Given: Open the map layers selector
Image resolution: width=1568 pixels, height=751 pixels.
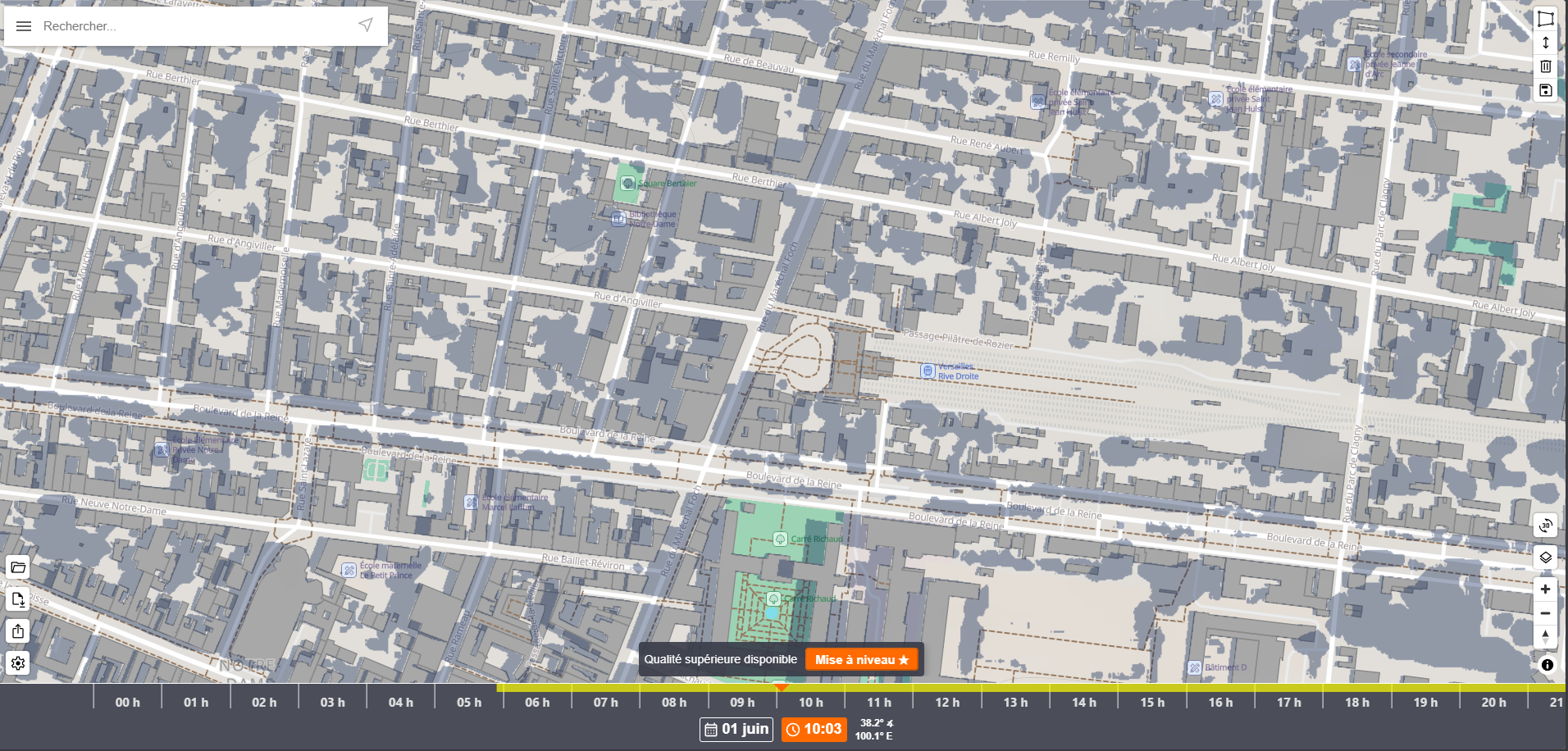Looking at the screenshot, I should click(1546, 558).
